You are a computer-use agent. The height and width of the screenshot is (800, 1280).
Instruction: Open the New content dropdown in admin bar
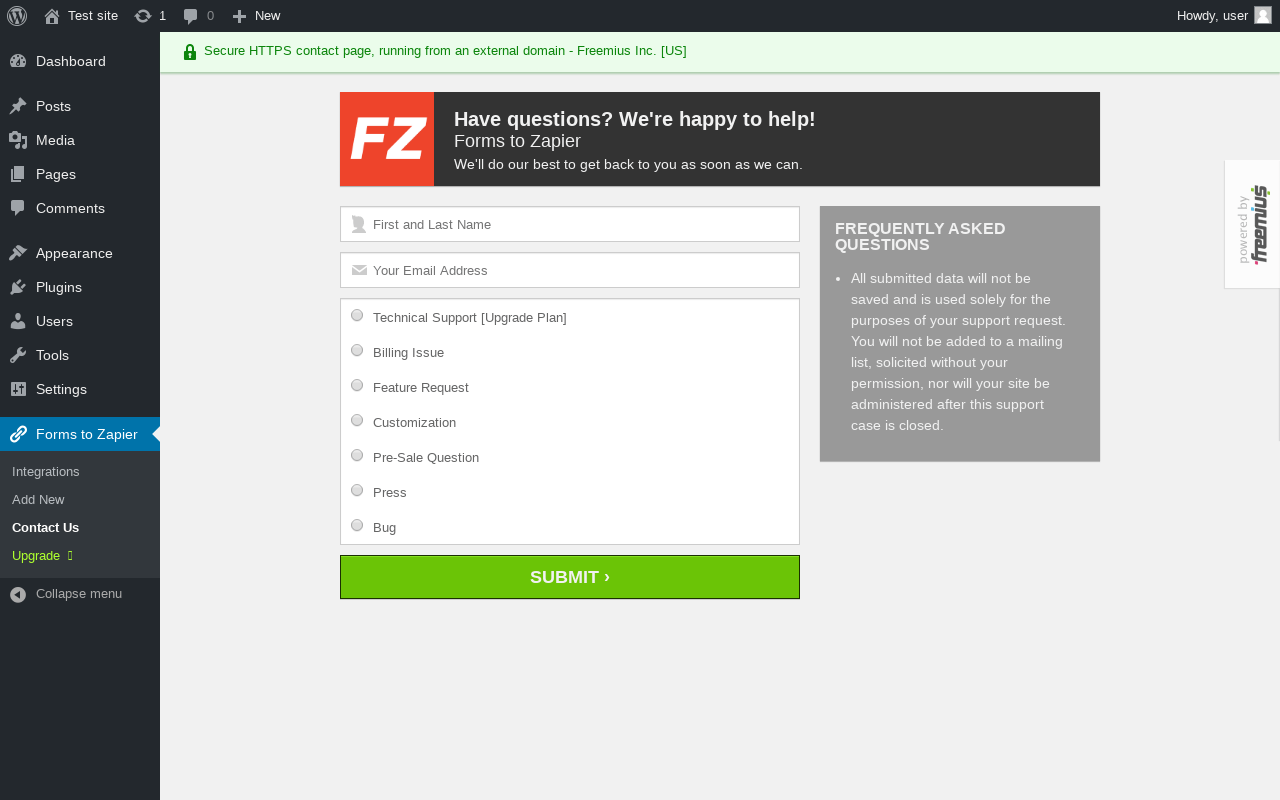[x=257, y=16]
